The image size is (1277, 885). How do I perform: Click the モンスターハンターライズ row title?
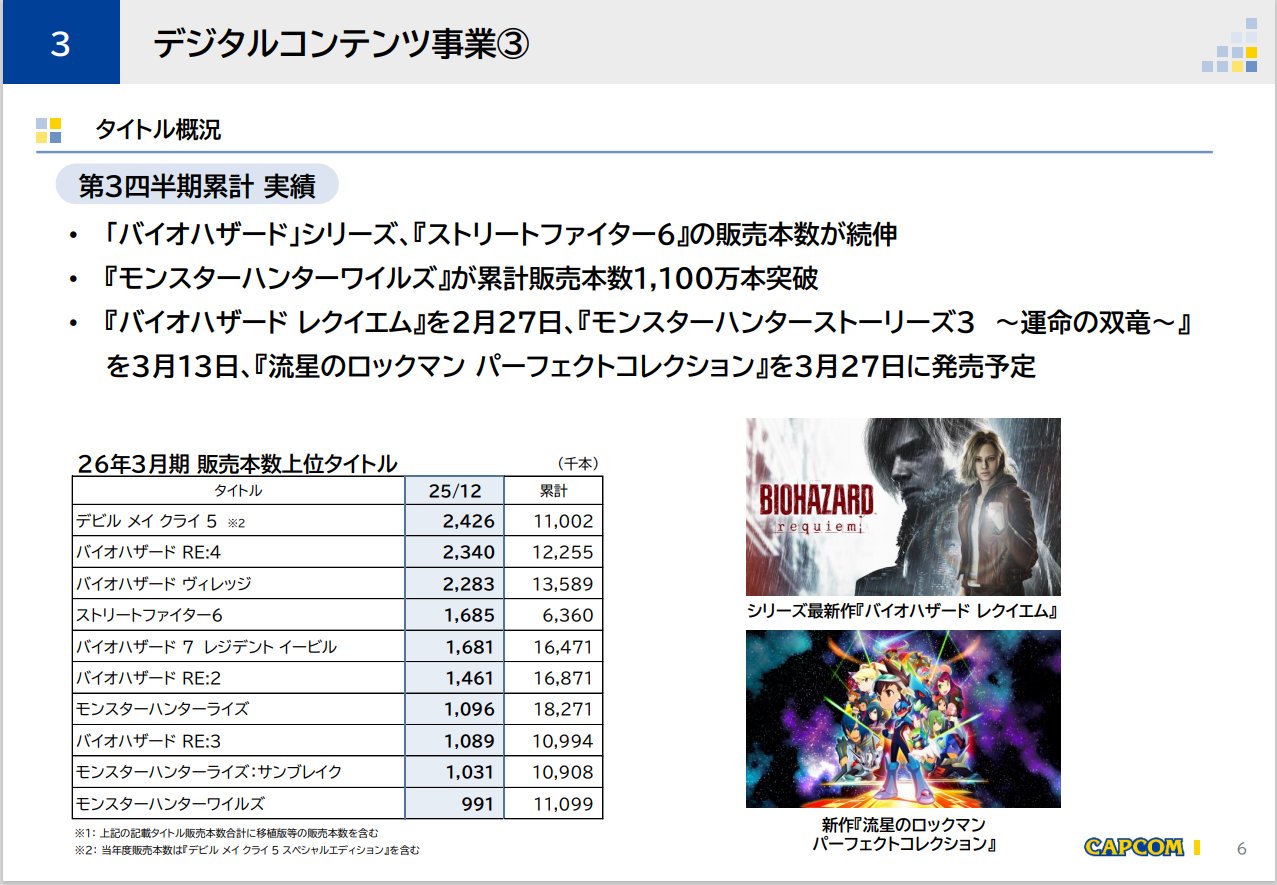pos(162,709)
